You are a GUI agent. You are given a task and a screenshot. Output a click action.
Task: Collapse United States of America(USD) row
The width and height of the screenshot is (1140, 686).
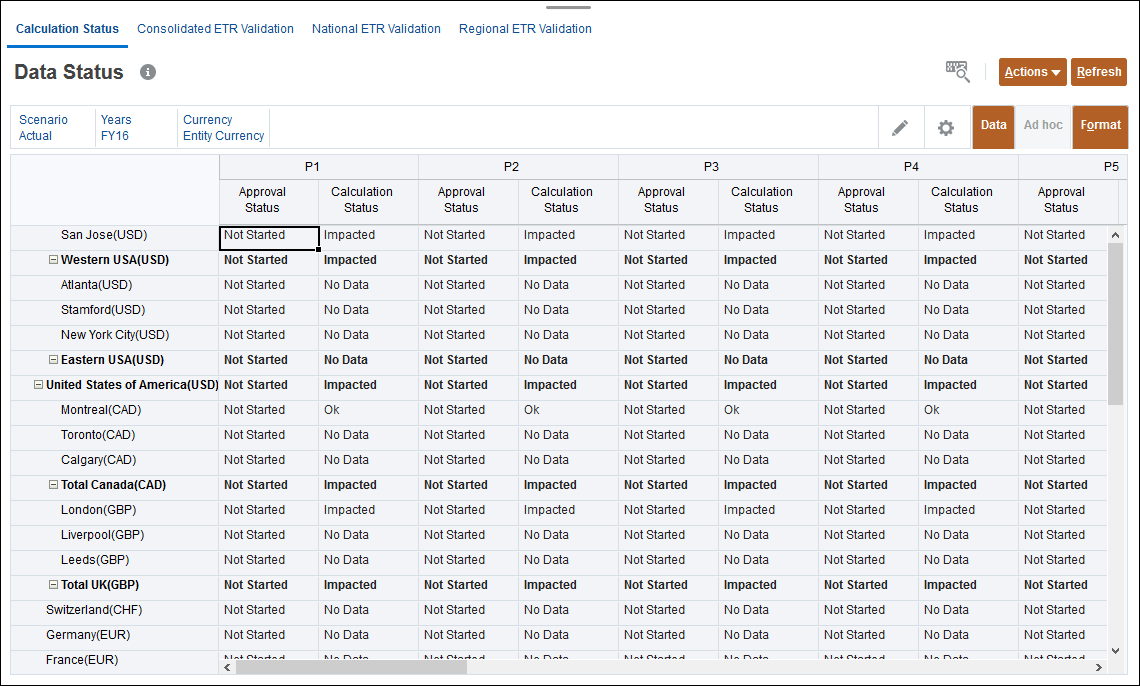pos(39,384)
